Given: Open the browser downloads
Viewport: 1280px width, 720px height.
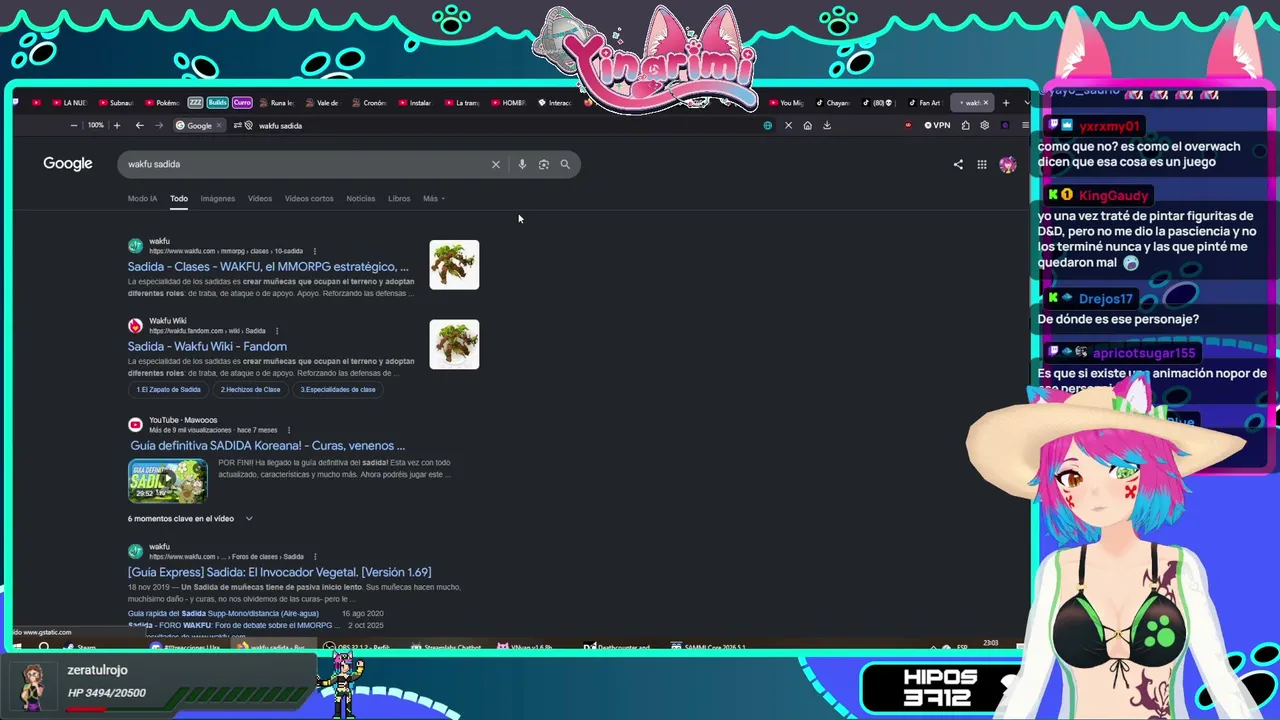Looking at the screenshot, I should click(826, 126).
